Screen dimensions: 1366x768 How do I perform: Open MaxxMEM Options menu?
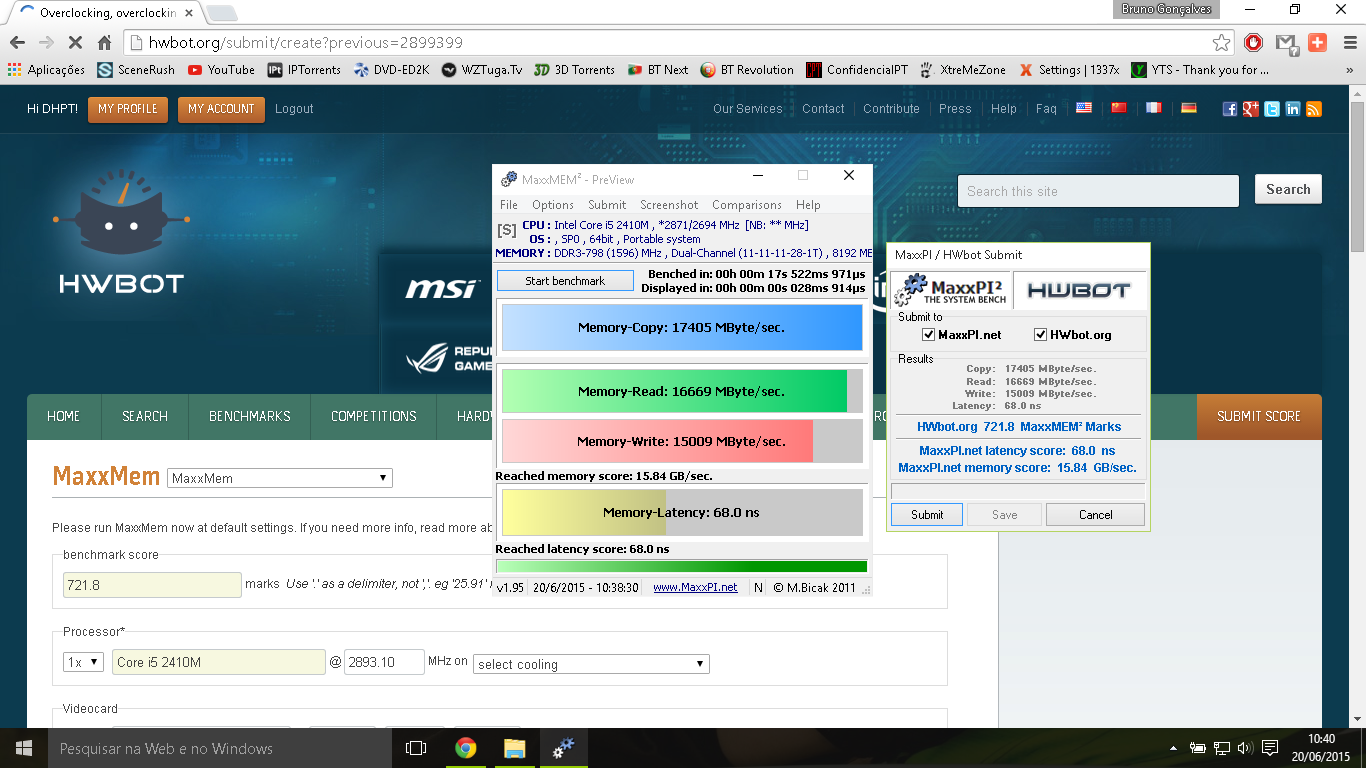coord(553,205)
